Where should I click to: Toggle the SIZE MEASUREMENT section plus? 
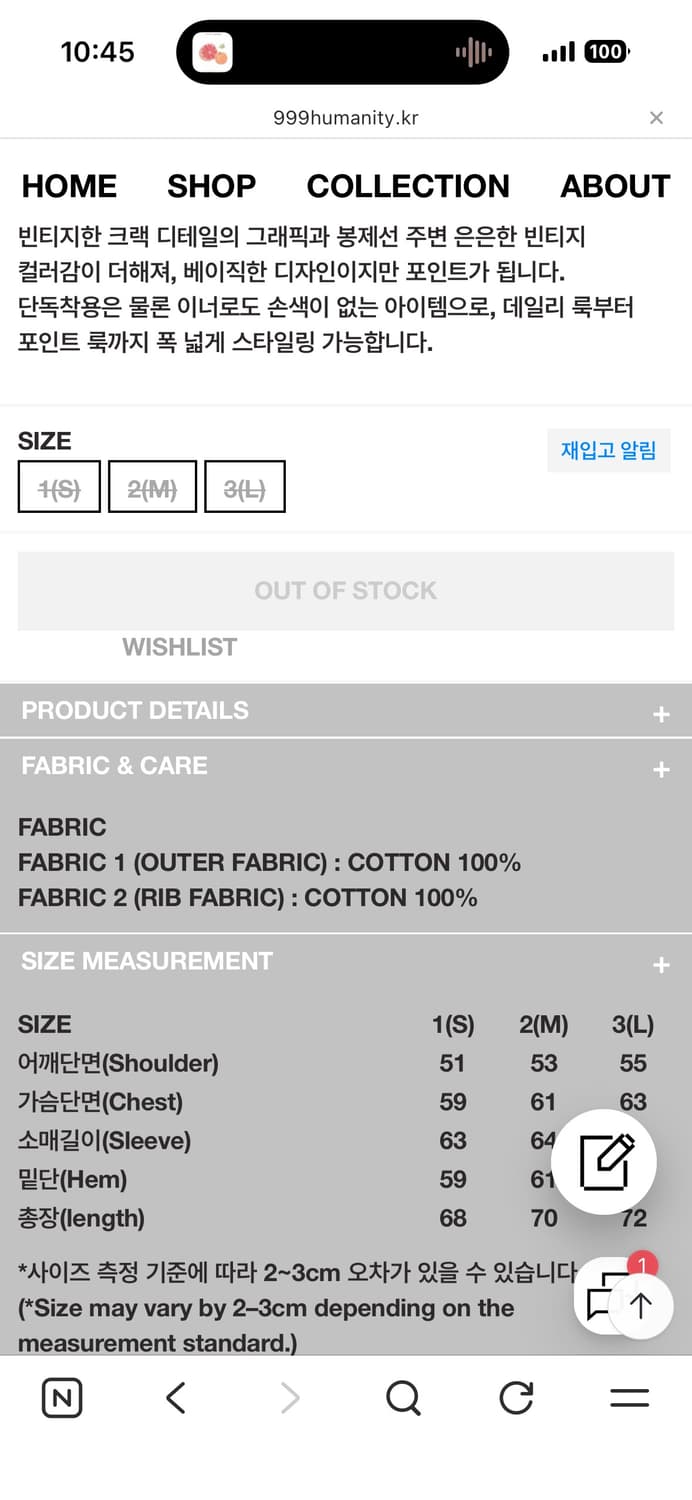click(660, 965)
